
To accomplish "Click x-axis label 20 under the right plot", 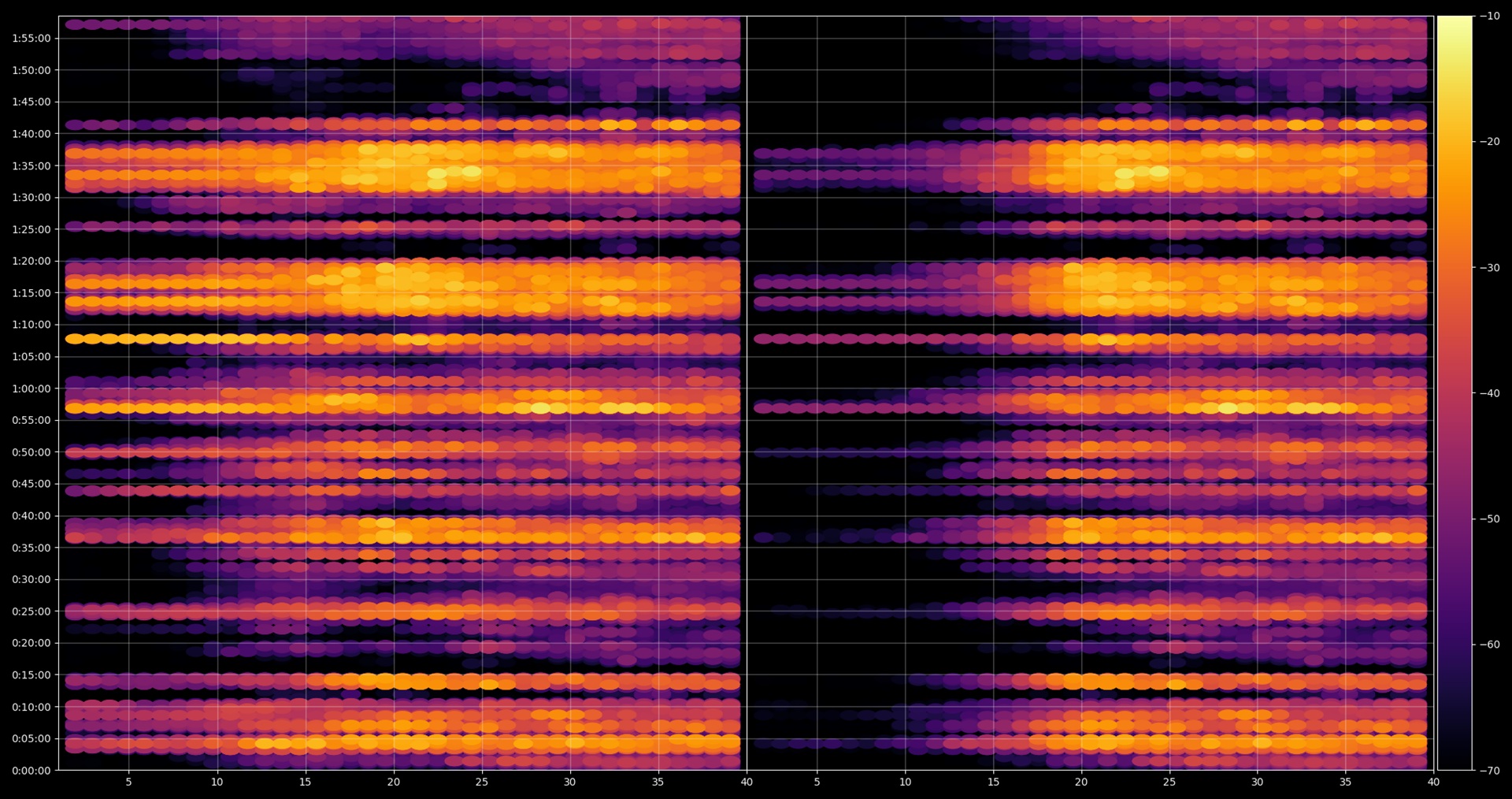I will point(1081,782).
